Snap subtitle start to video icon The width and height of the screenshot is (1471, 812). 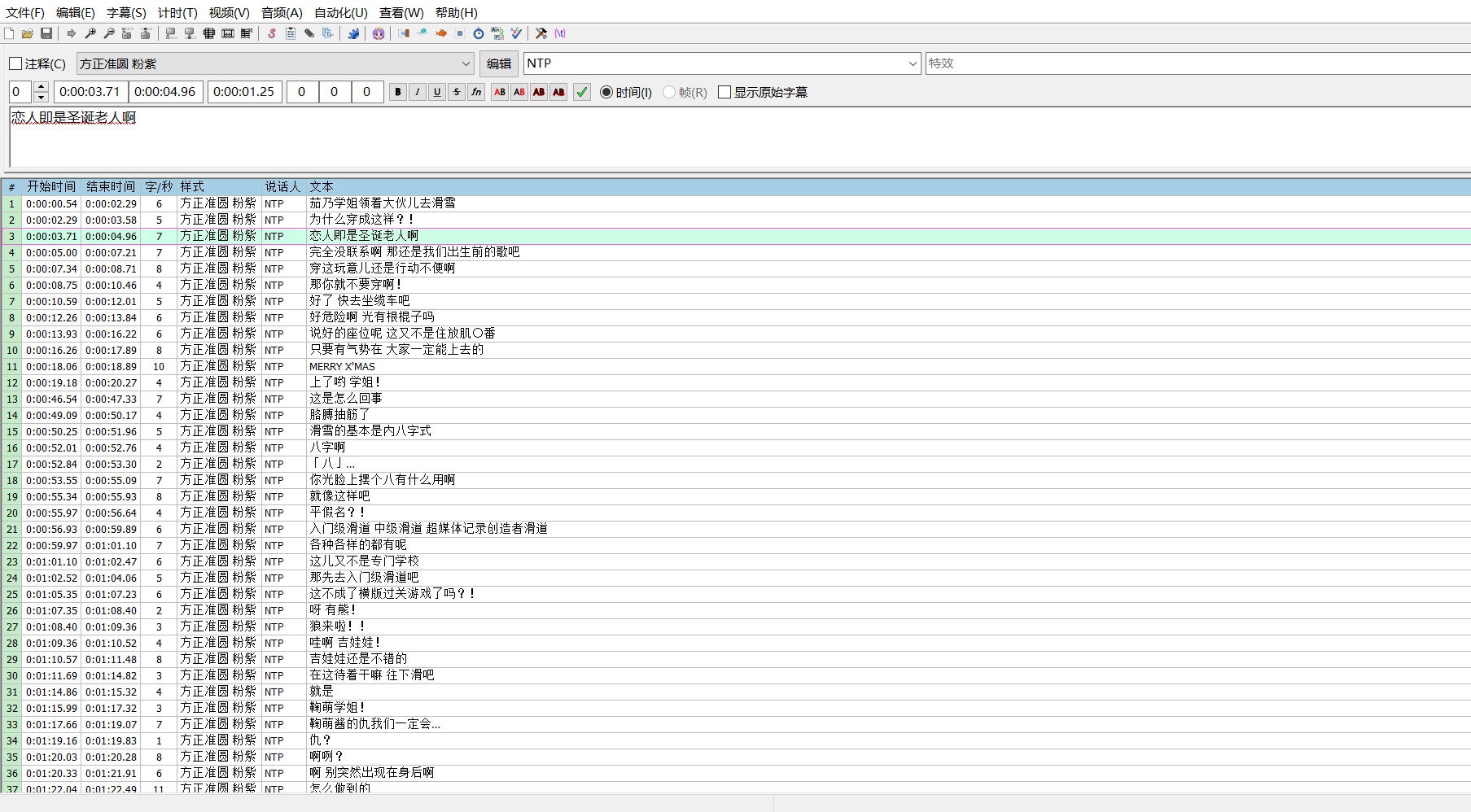tap(171, 33)
